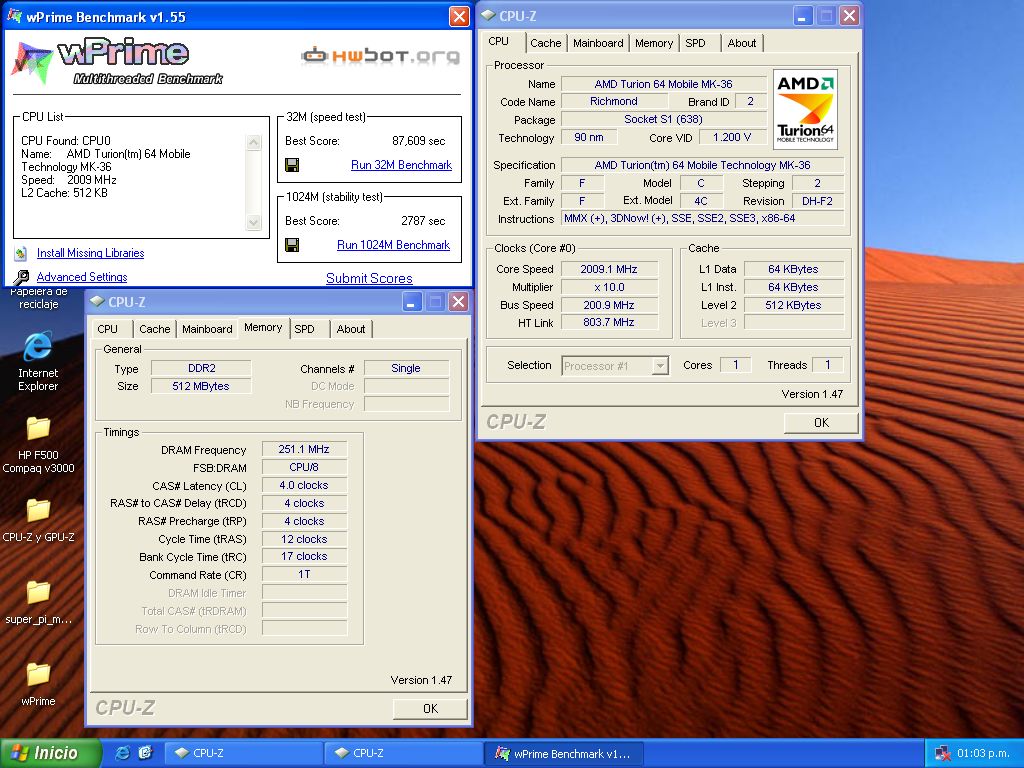Click the Level 2 512 KBytes cache field
The image size is (1024, 768).
[x=793, y=305]
